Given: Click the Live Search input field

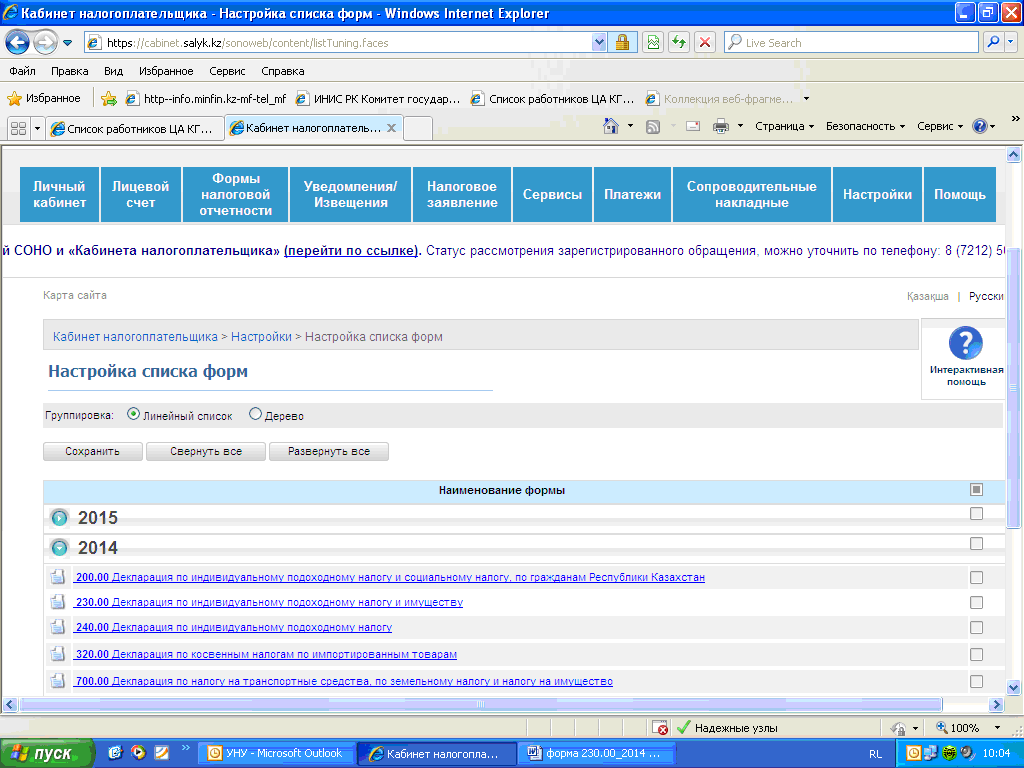Looking at the screenshot, I should [x=850, y=43].
